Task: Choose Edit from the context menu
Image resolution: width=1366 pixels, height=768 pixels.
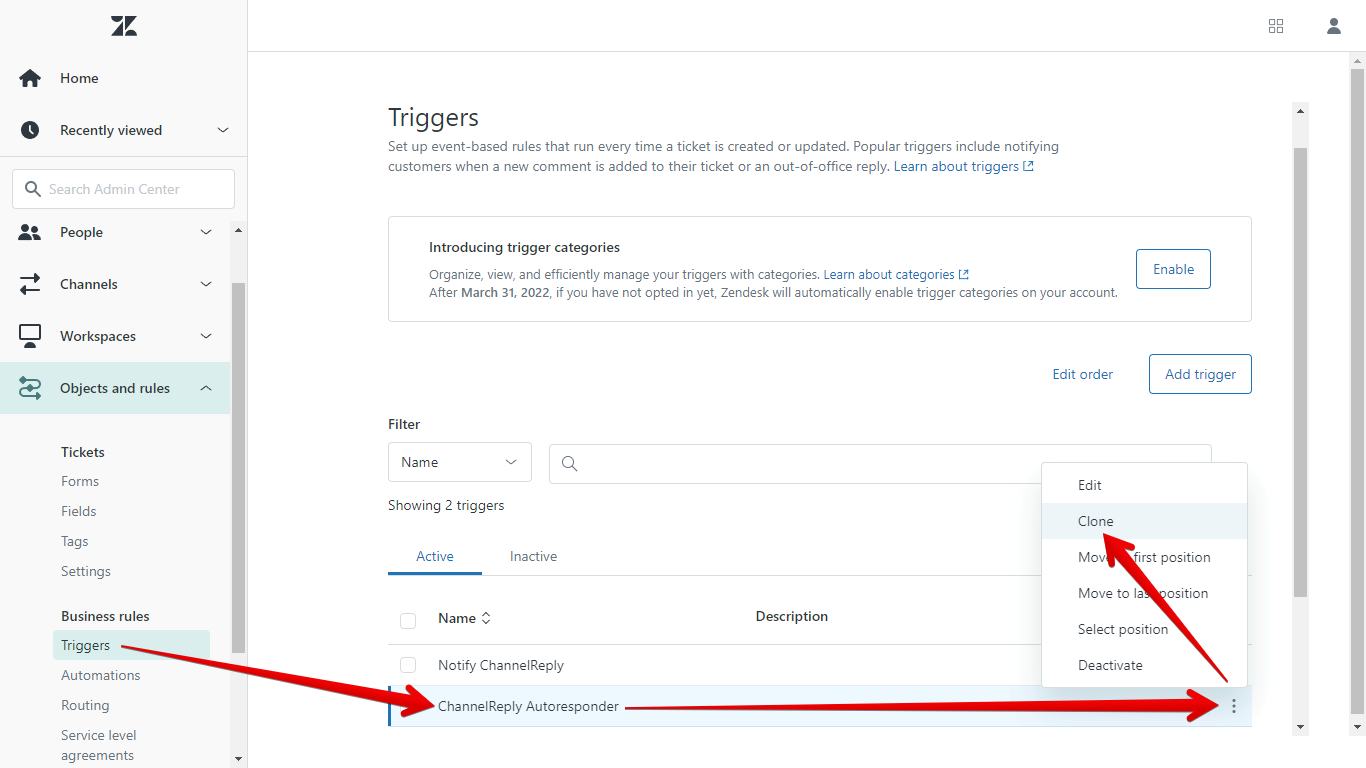Action: click(x=1144, y=485)
